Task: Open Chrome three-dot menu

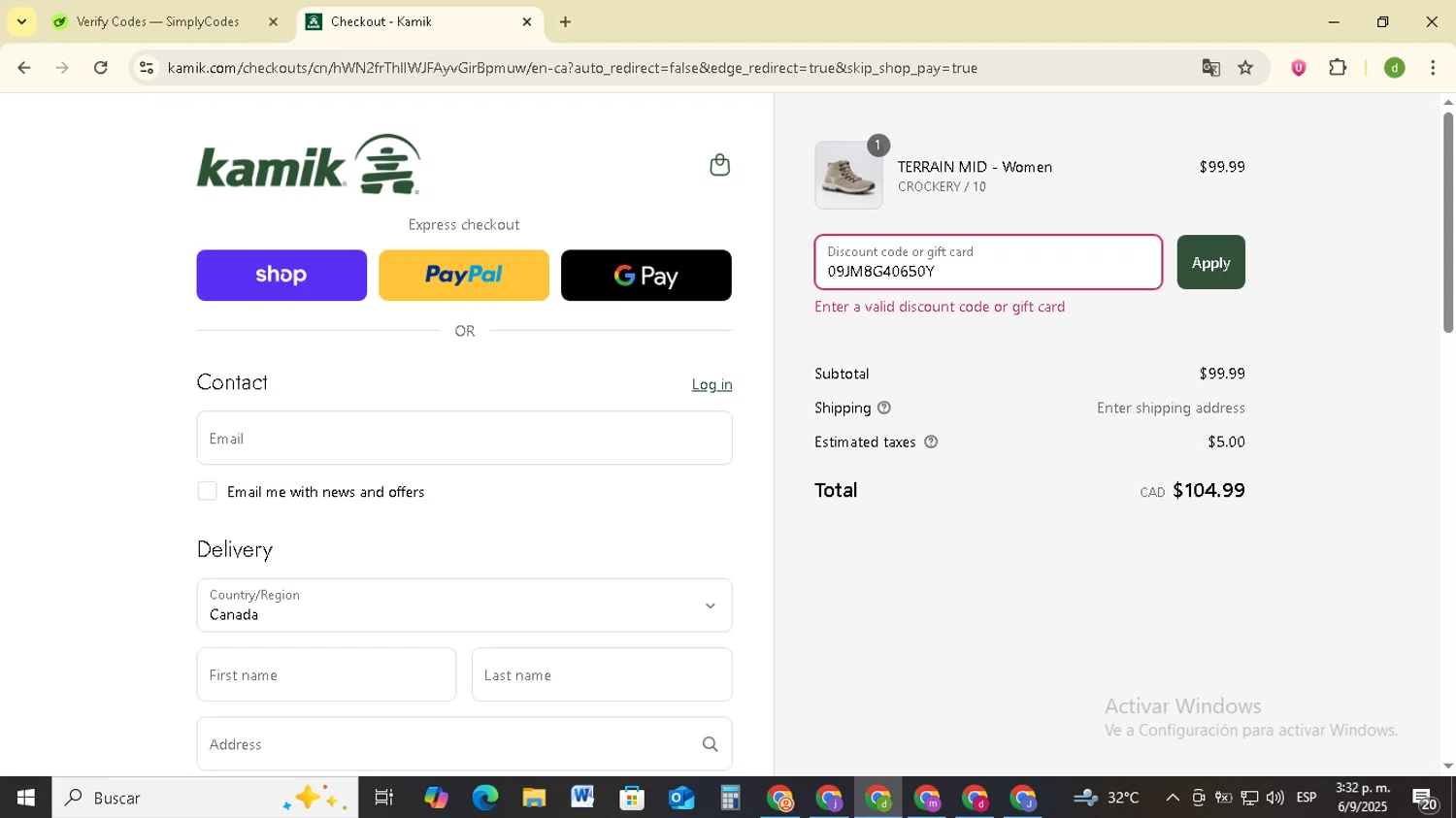Action: [x=1433, y=68]
